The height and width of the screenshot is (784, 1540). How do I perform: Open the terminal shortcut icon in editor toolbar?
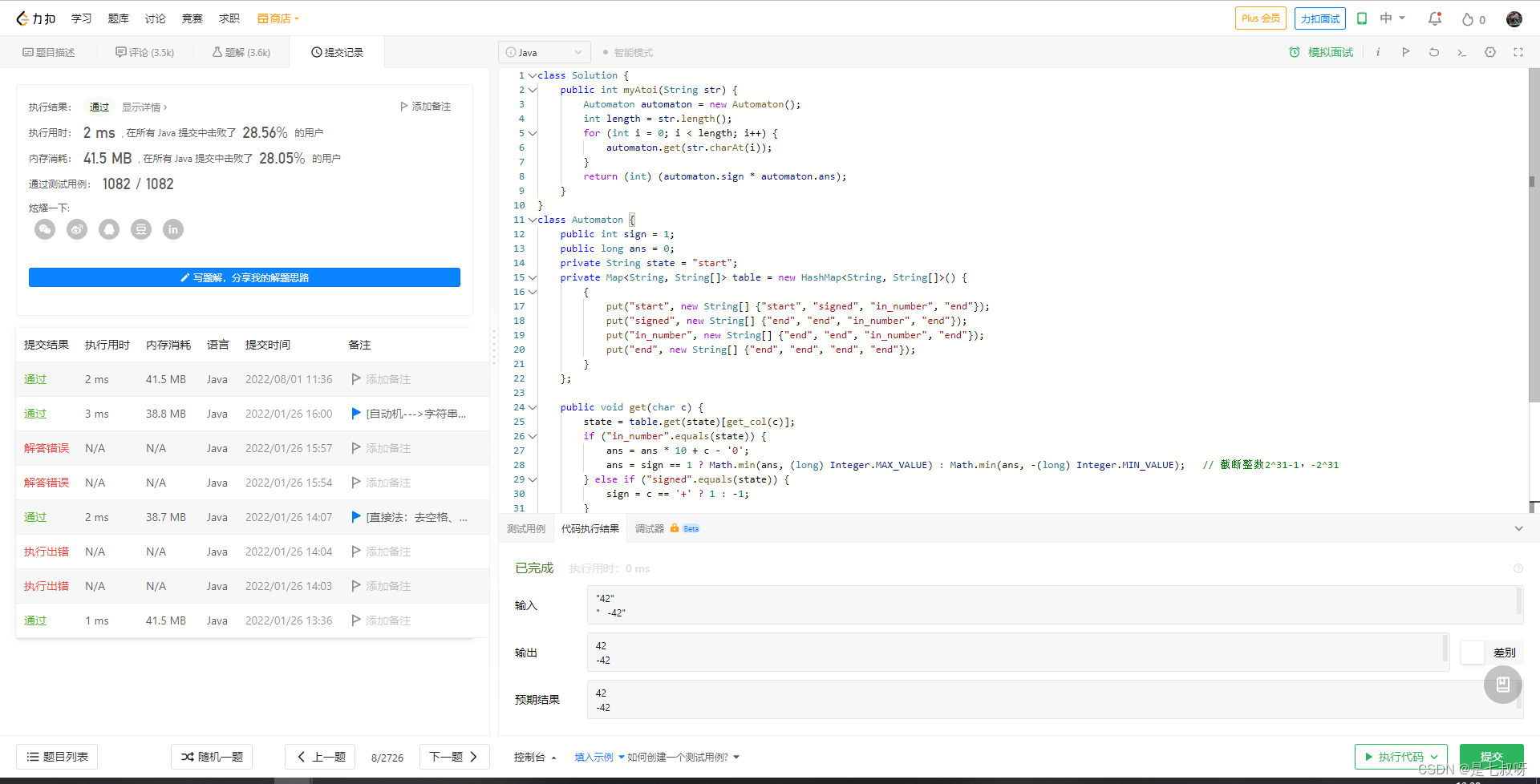(x=1462, y=53)
